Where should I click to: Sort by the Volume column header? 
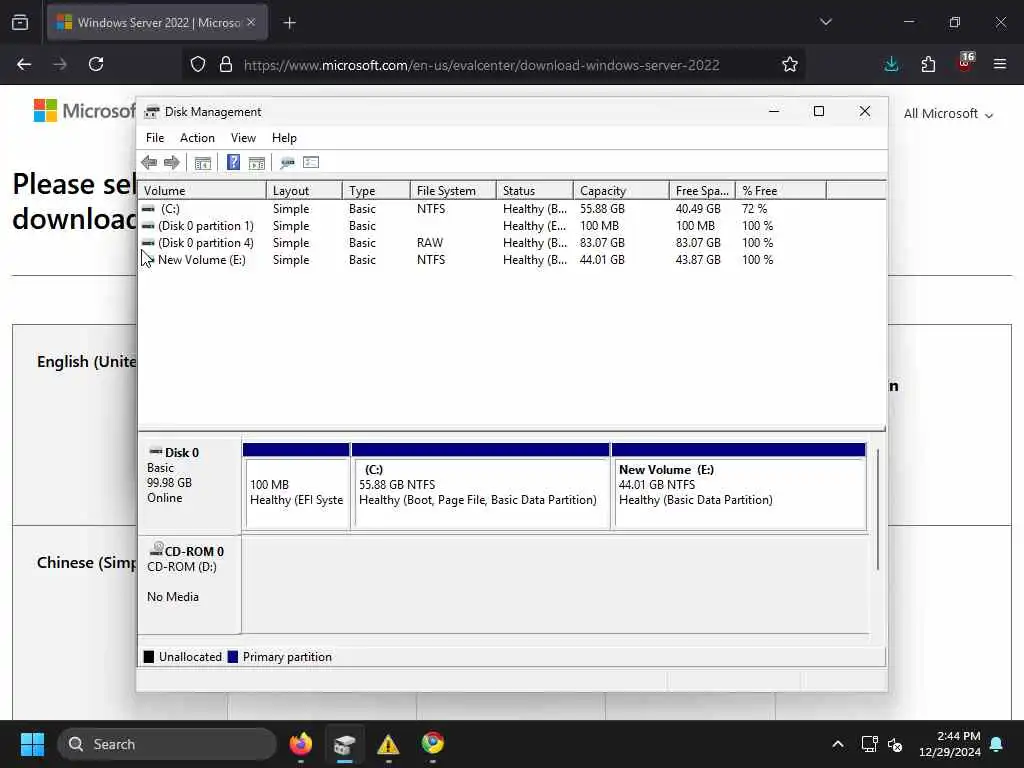(x=202, y=191)
